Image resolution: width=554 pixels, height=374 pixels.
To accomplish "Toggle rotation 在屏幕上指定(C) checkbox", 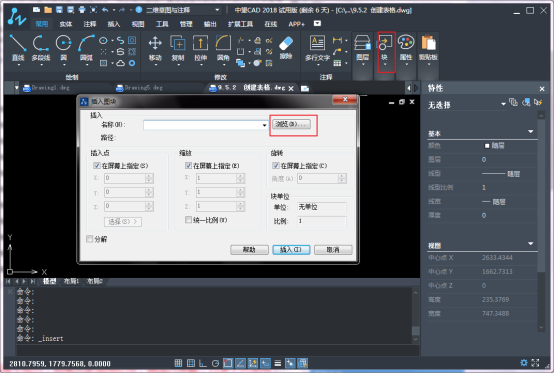I will pyautogui.click(x=276, y=165).
